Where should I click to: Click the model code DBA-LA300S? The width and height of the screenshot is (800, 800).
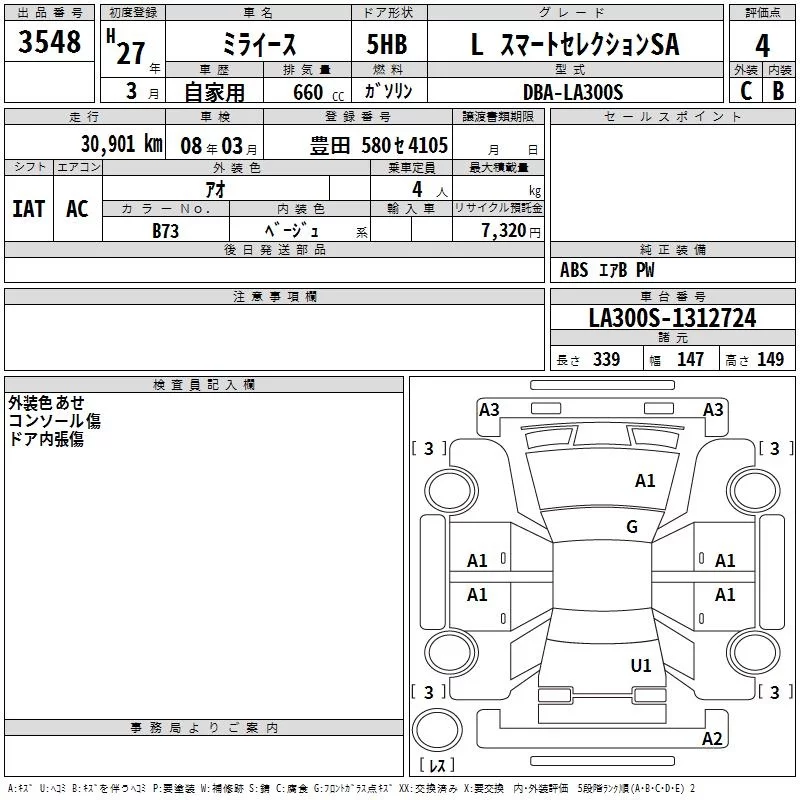click(x=573, y=92)
